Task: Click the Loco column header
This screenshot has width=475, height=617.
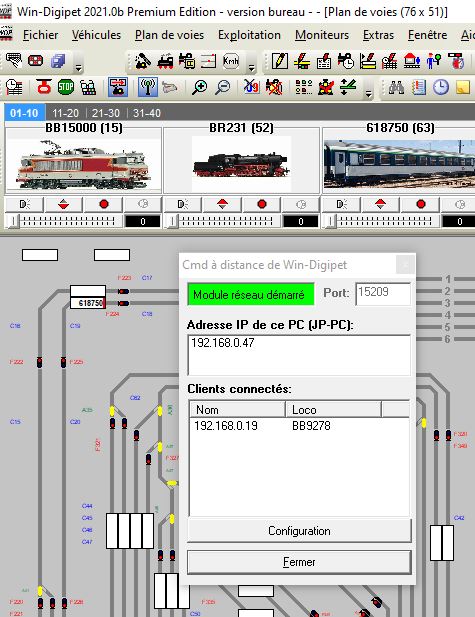Action: (x=333, y=410)
